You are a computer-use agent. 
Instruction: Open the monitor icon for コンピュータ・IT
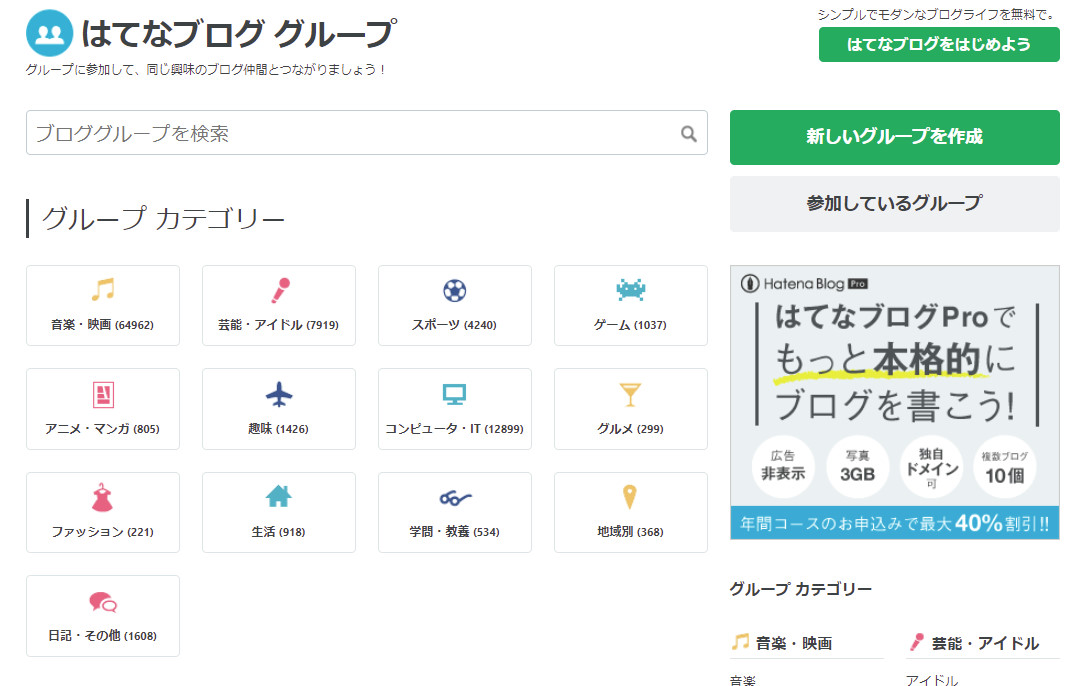pos(454,394)
